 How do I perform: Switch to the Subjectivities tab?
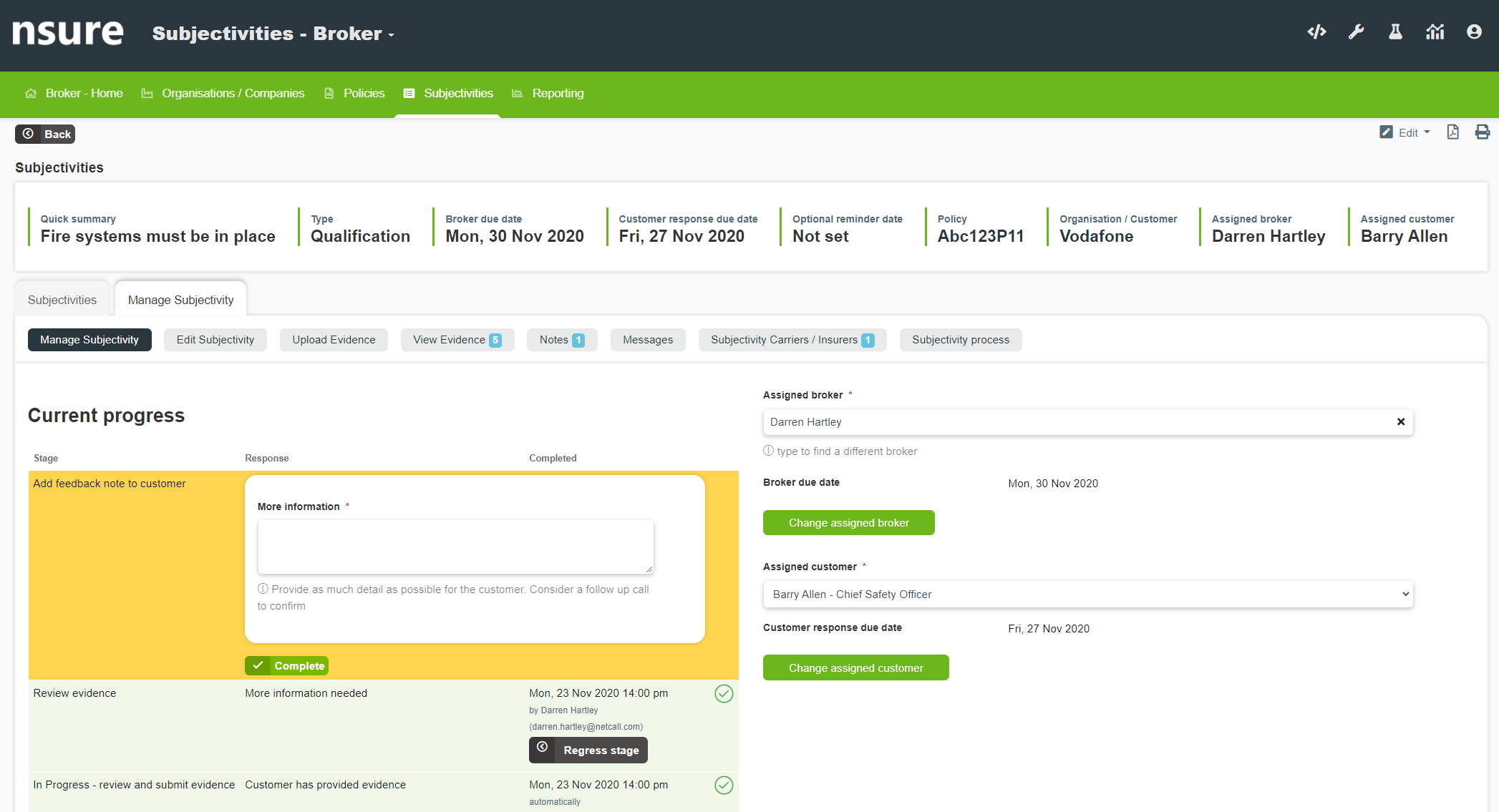pyautogui.click(x=62, y=300)
